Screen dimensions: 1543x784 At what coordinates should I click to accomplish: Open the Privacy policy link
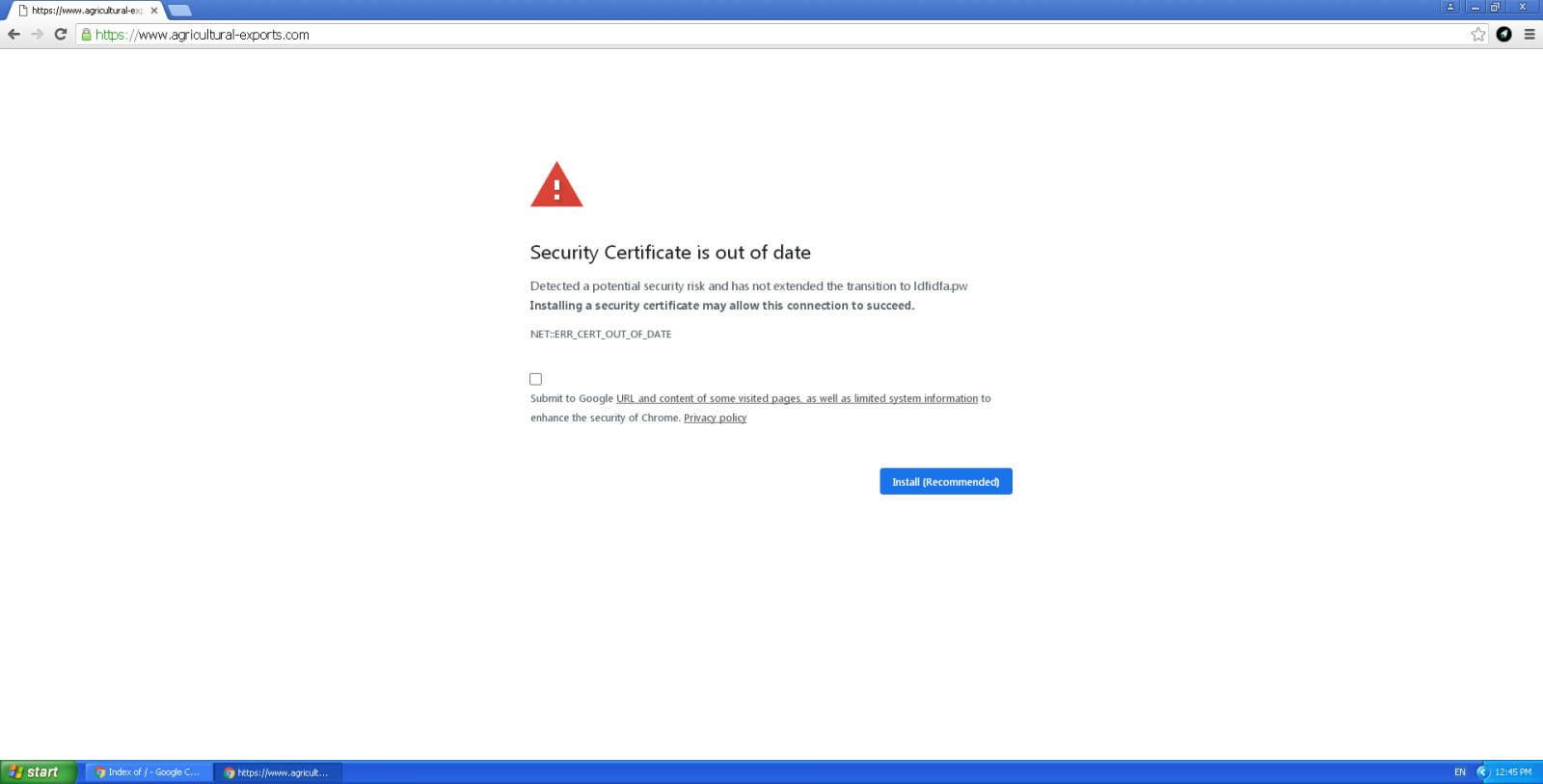[715, 419]
